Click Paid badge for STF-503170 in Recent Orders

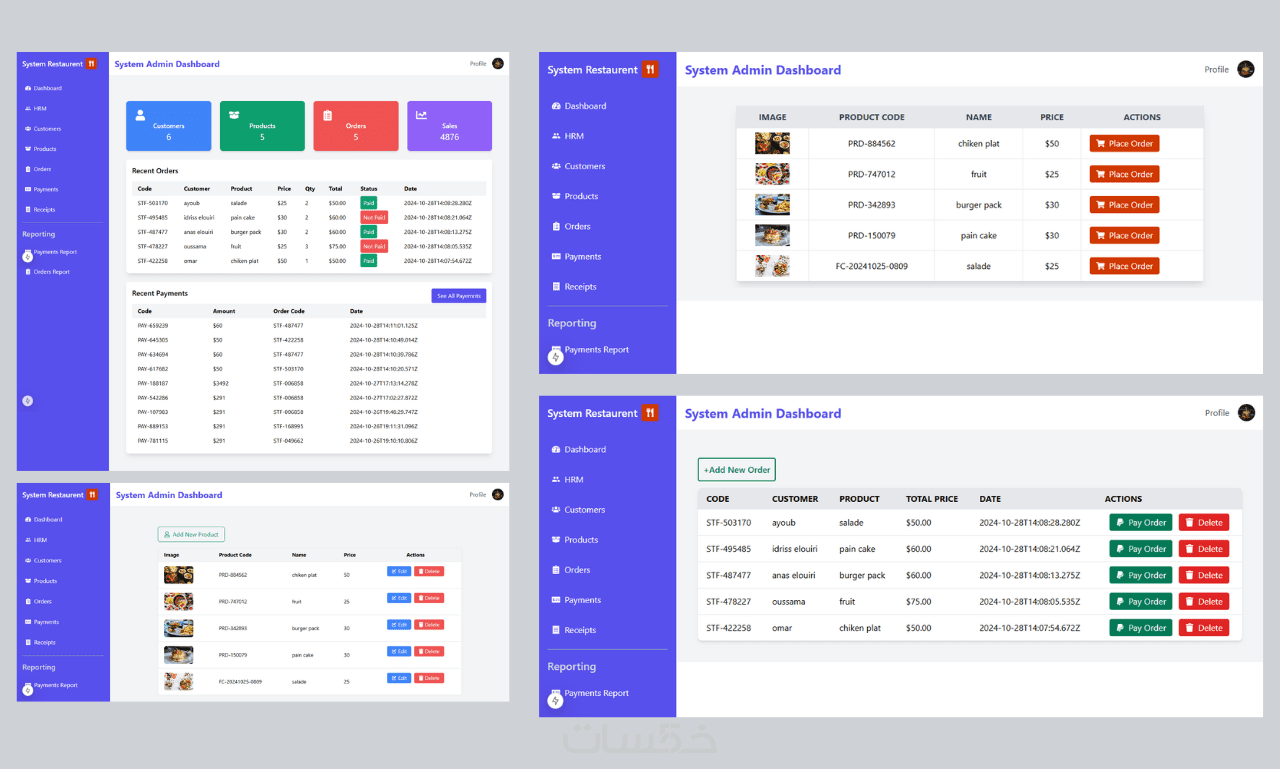tap(369, 203)
